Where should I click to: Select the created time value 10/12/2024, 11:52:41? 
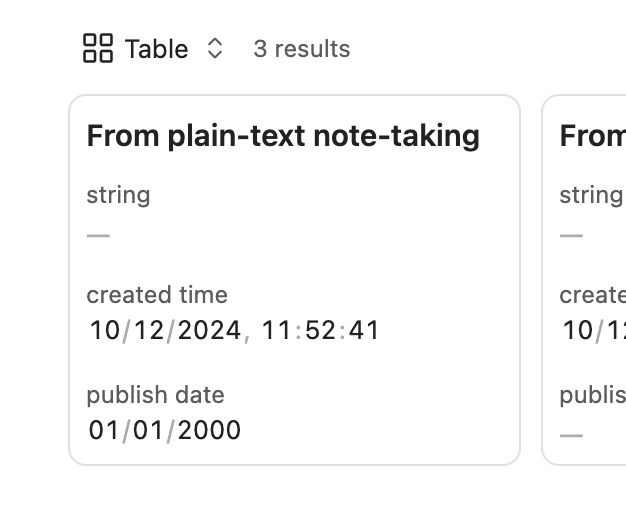click(234, 330)
